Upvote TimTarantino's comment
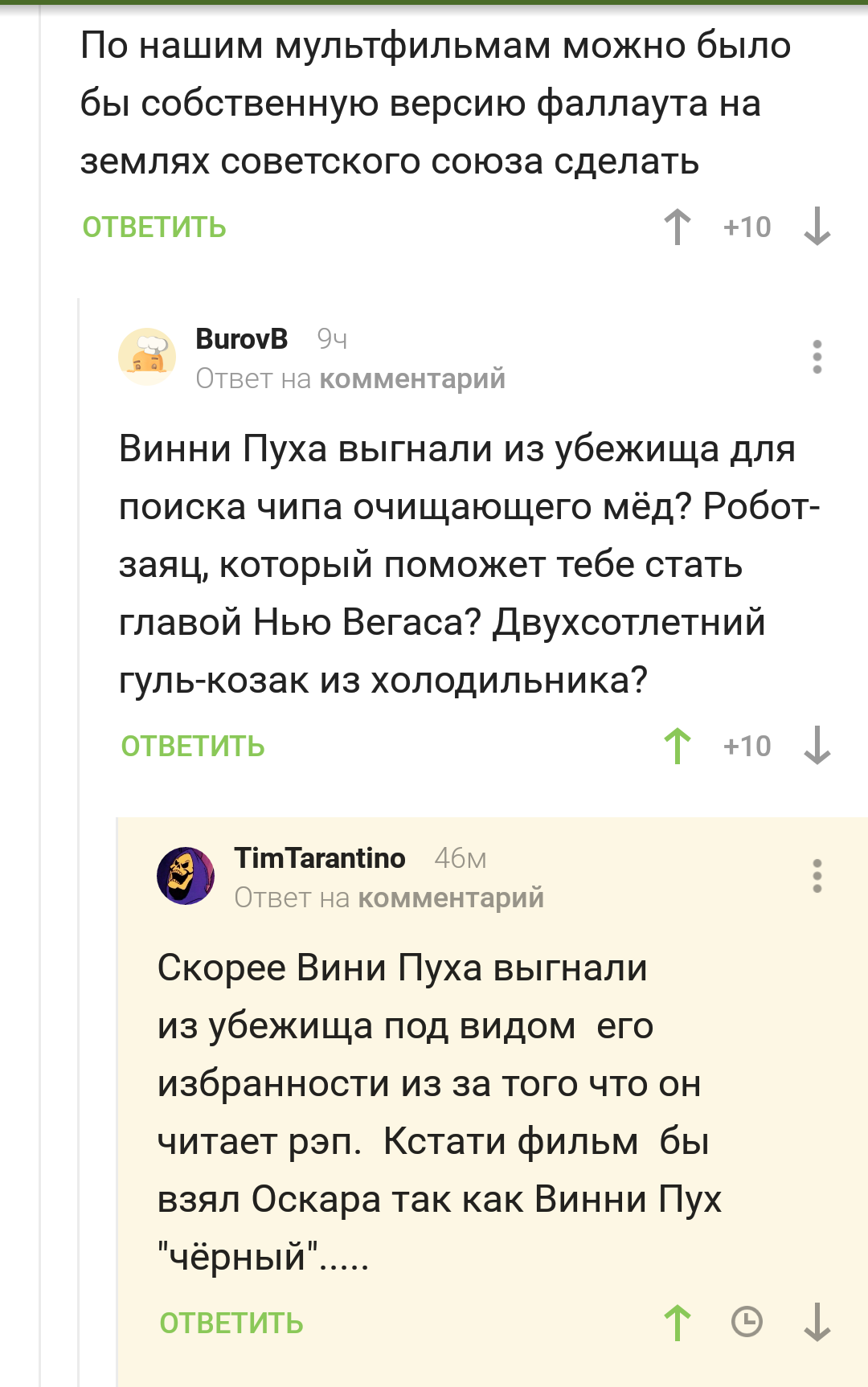Screen dimensions: 868x1387 click(x=678, y=1323)
